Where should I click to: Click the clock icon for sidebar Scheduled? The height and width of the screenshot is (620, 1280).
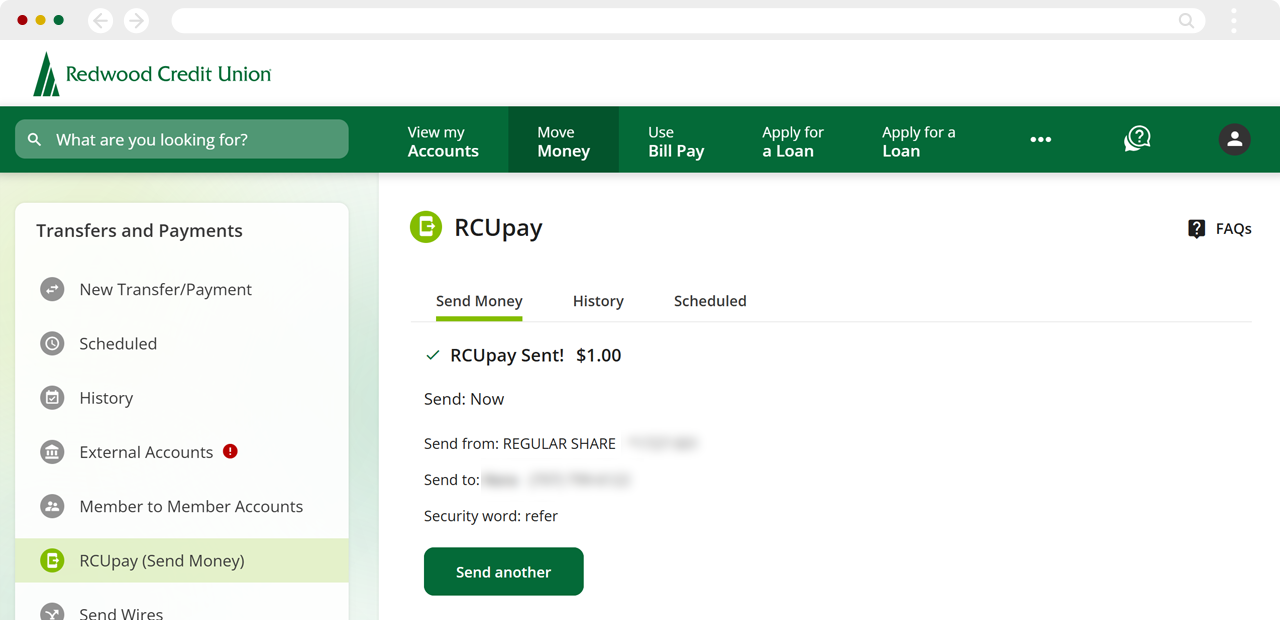[x=52, y=343]
